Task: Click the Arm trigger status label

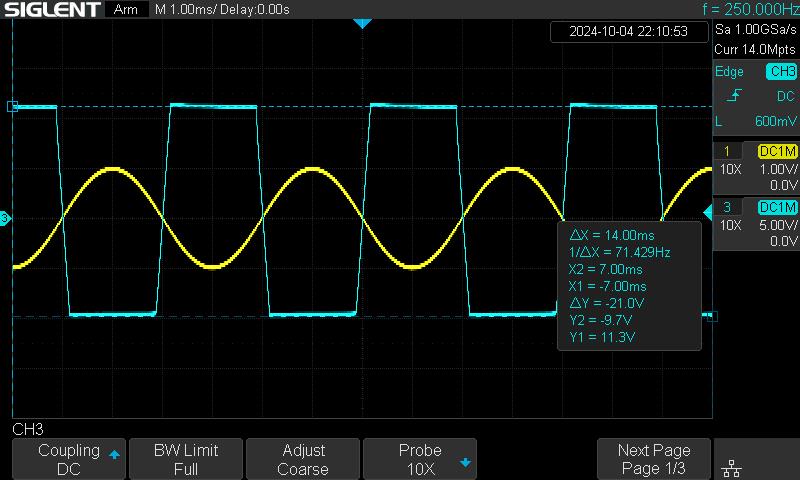Action: (x=126, y=10)
